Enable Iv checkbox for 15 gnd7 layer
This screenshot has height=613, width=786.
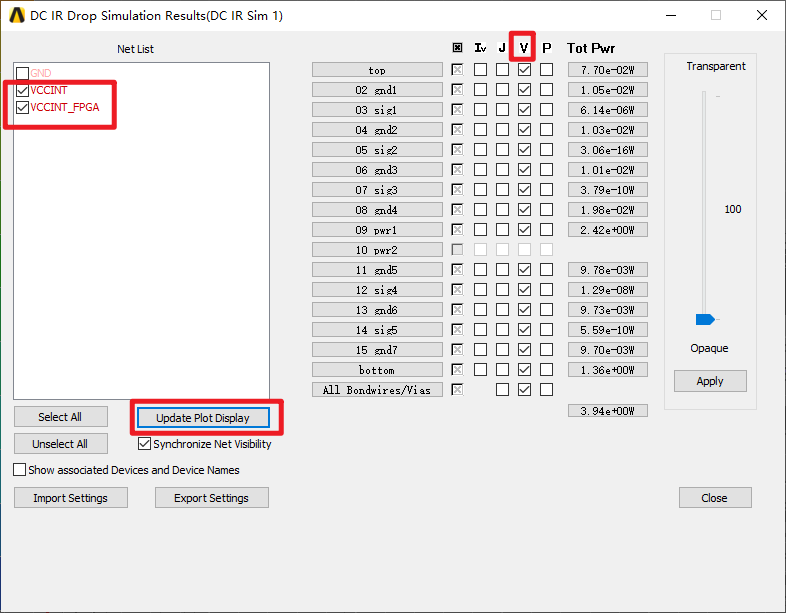click(480, 349)
